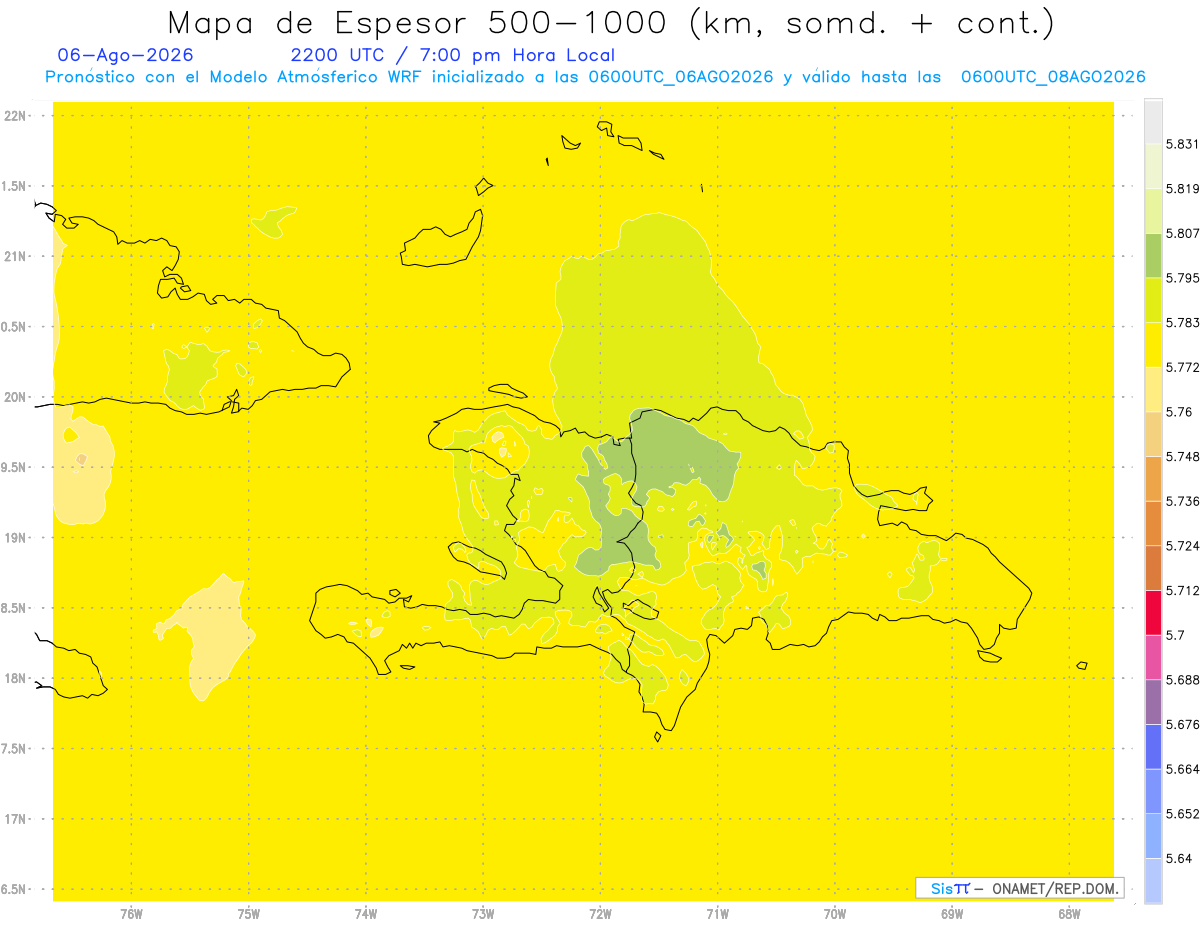Click the '2200 UTC / 7:00 pm Hora Local' text
Screen dimensions: 1200x927
[453, 55]
